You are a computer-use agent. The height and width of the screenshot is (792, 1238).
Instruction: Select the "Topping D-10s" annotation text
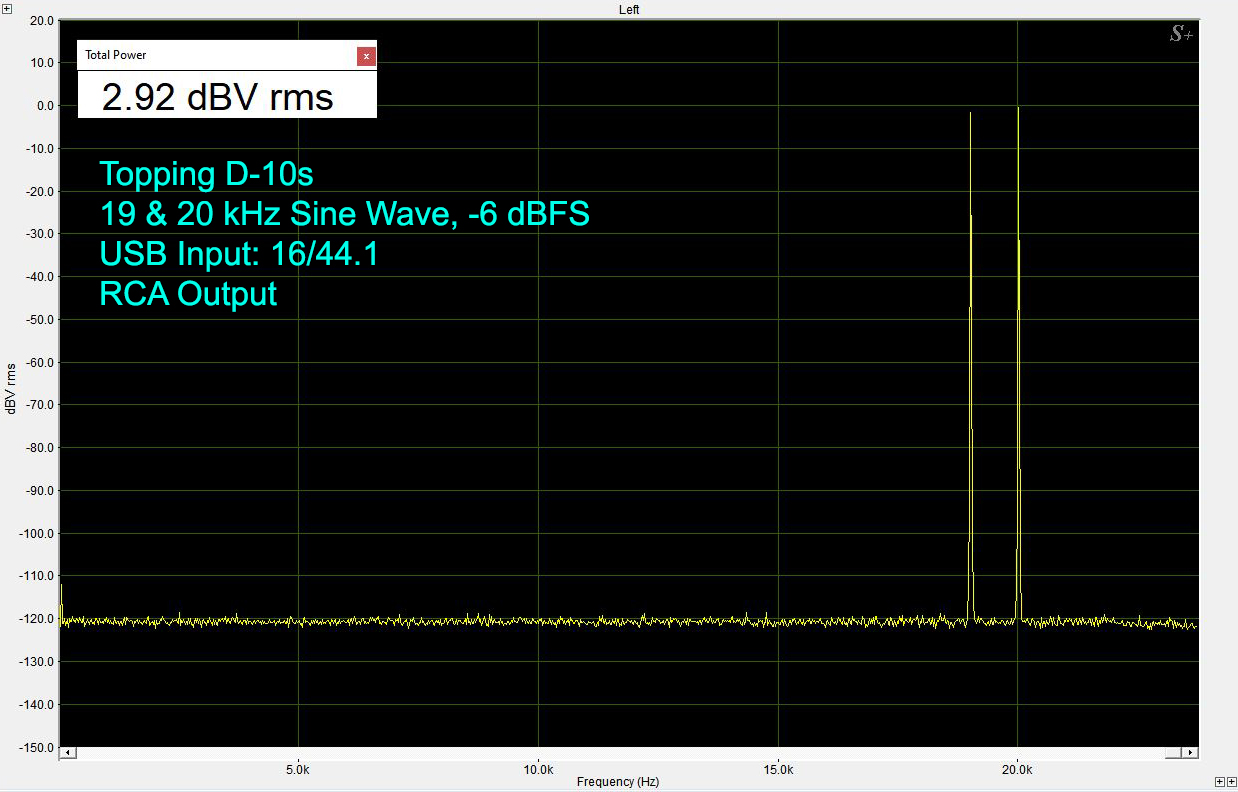206,175
